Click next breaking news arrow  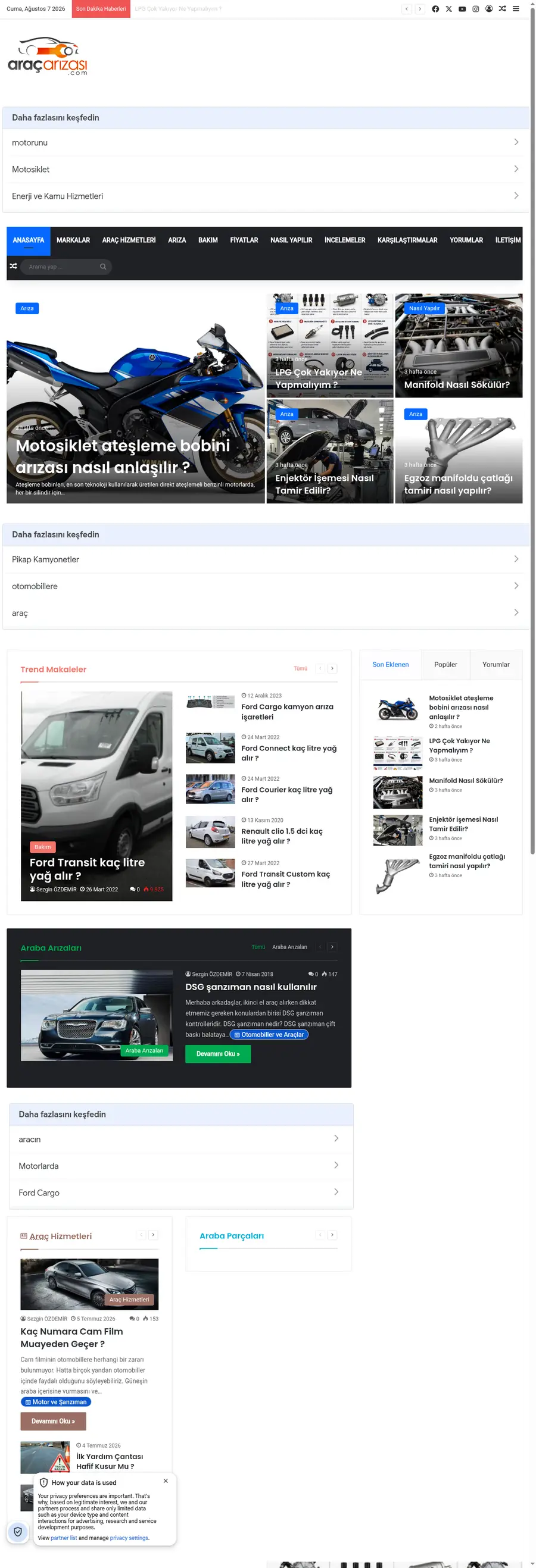coord(420,9)
